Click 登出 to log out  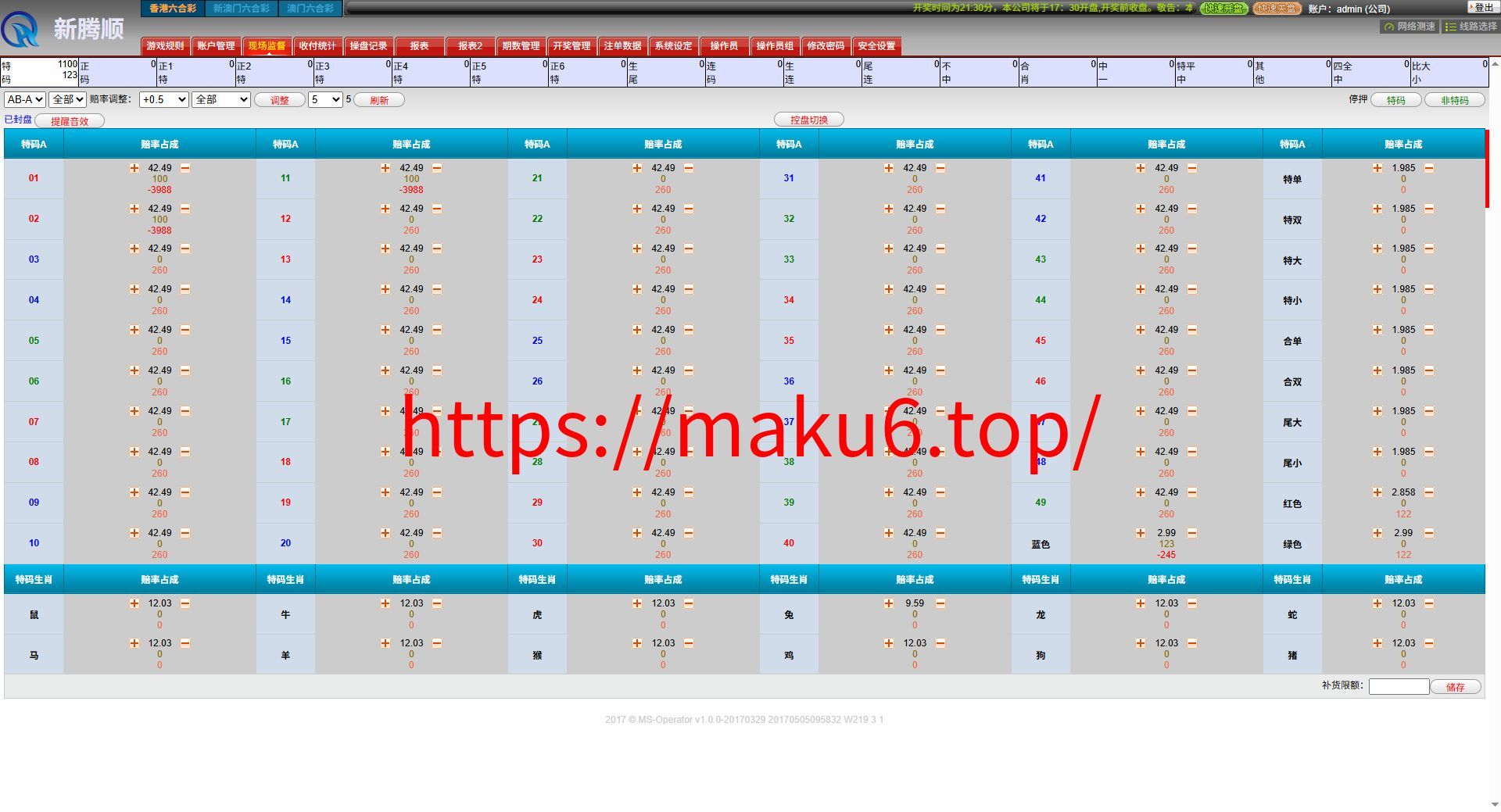(1484, 7)
